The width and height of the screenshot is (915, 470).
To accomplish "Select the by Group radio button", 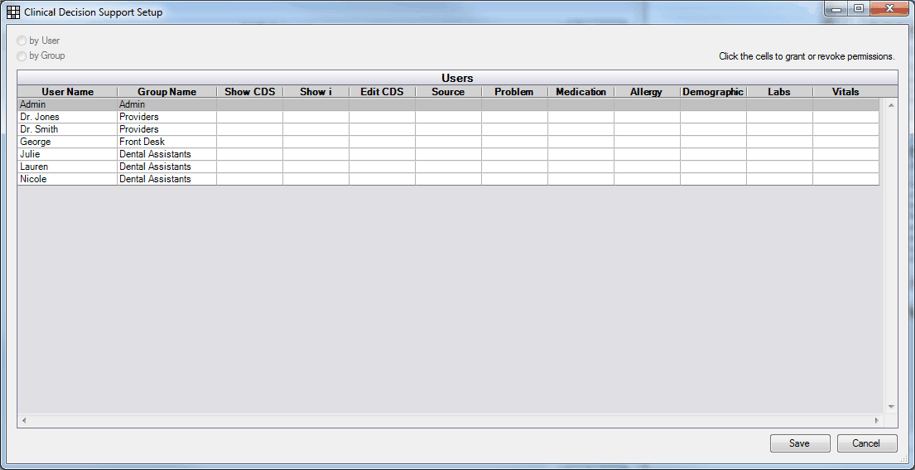I will click(22, 56).
